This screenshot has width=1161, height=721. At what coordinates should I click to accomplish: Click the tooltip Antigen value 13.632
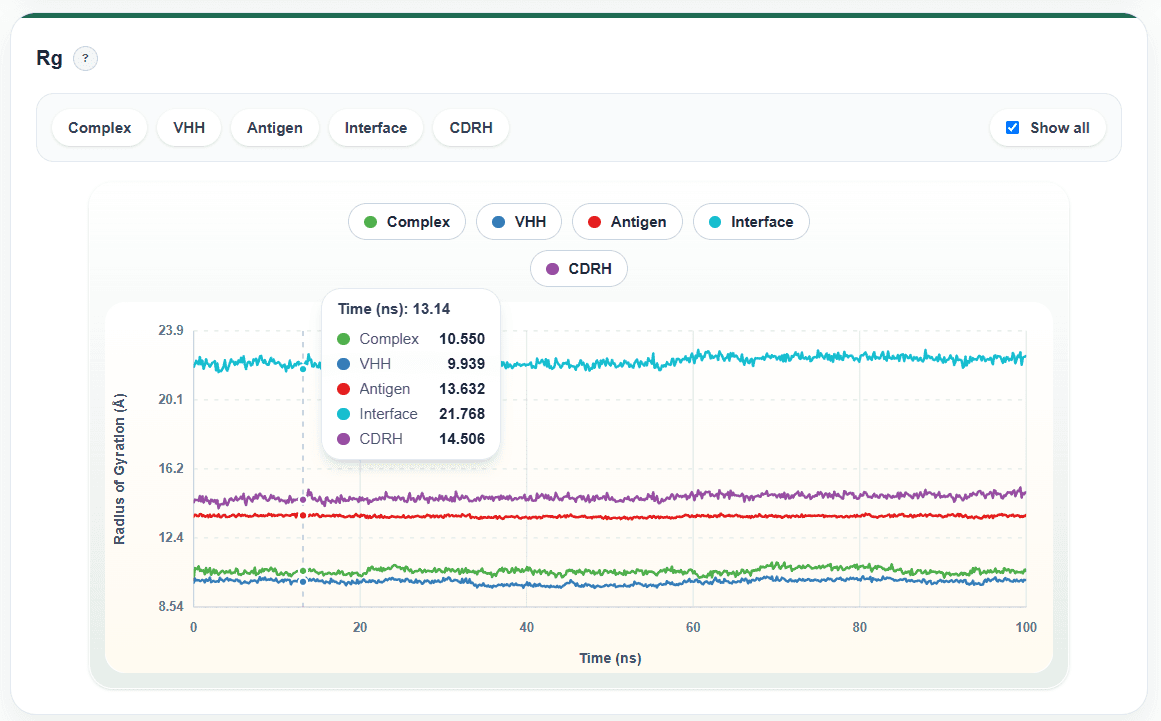pos(462,389)
